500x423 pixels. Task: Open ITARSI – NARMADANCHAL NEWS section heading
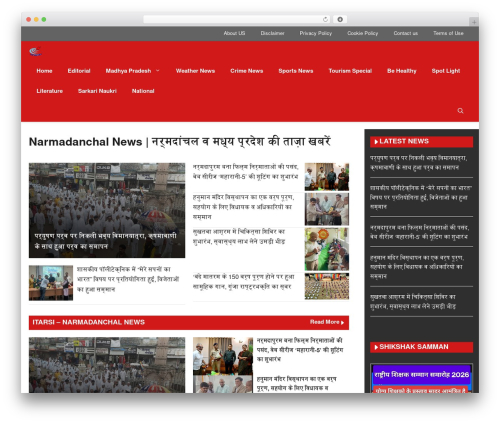(89, 322)
